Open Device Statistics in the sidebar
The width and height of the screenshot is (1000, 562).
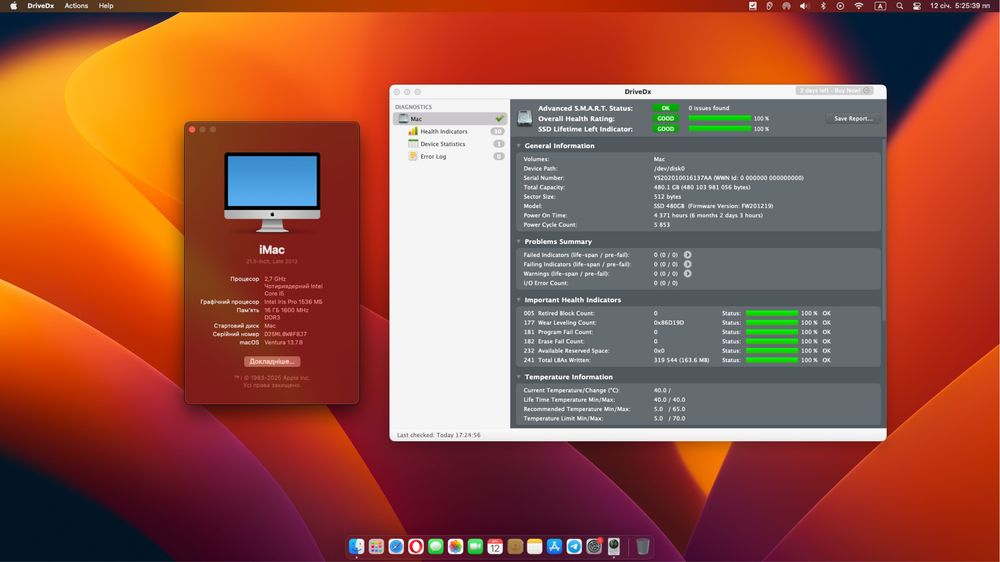pyautogui.click(x=443, y=144)
